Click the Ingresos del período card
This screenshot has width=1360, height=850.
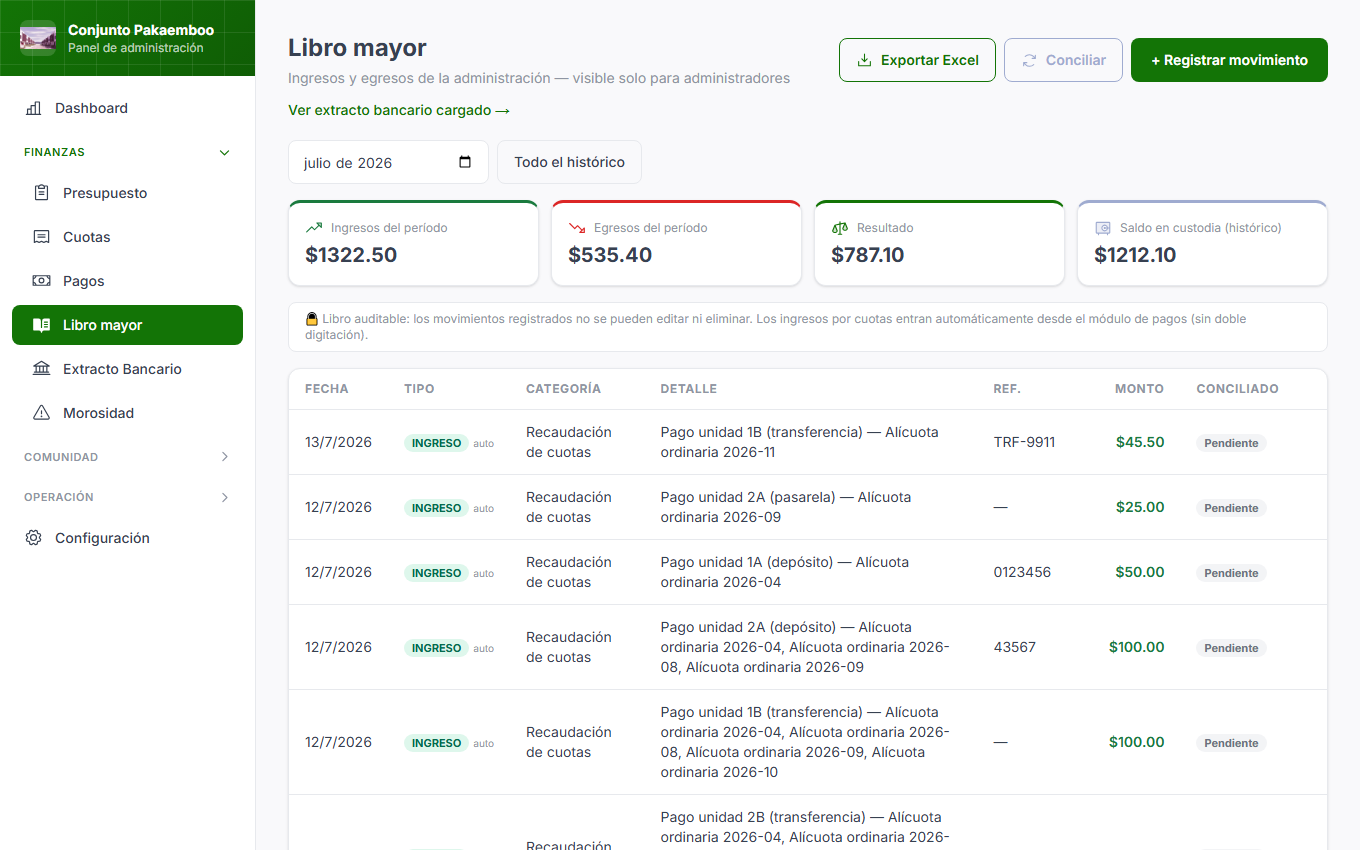pyautogui.click(x=414, y=243)
